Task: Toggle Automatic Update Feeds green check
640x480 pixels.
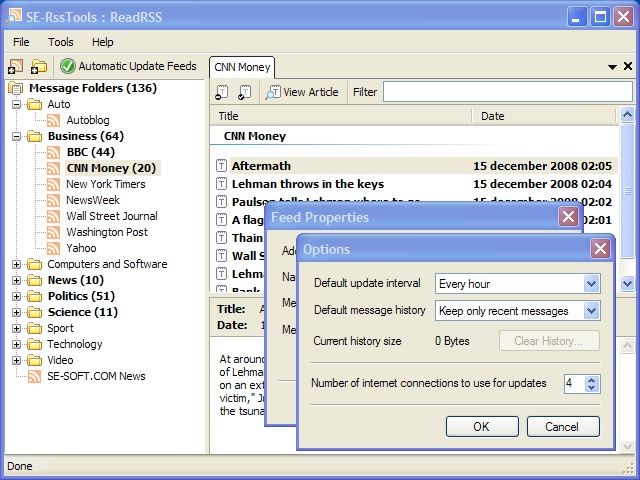Action: click(x=68, y=66)
